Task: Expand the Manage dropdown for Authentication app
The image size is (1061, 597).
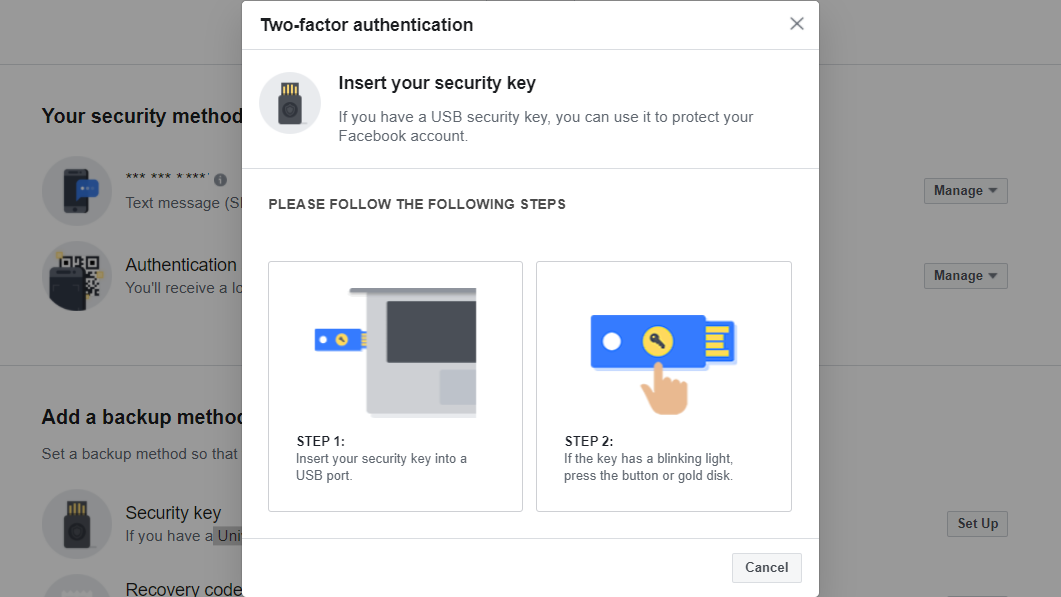Action: pos(965,276)
